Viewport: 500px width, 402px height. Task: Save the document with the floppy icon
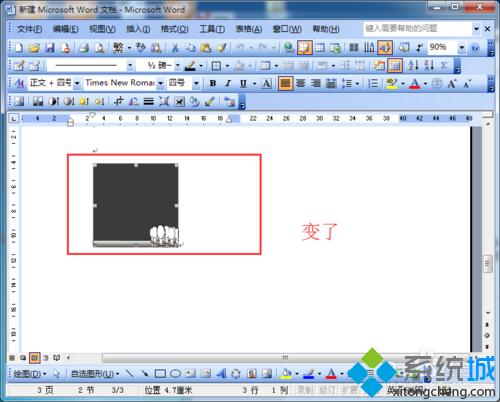[50, 48]
